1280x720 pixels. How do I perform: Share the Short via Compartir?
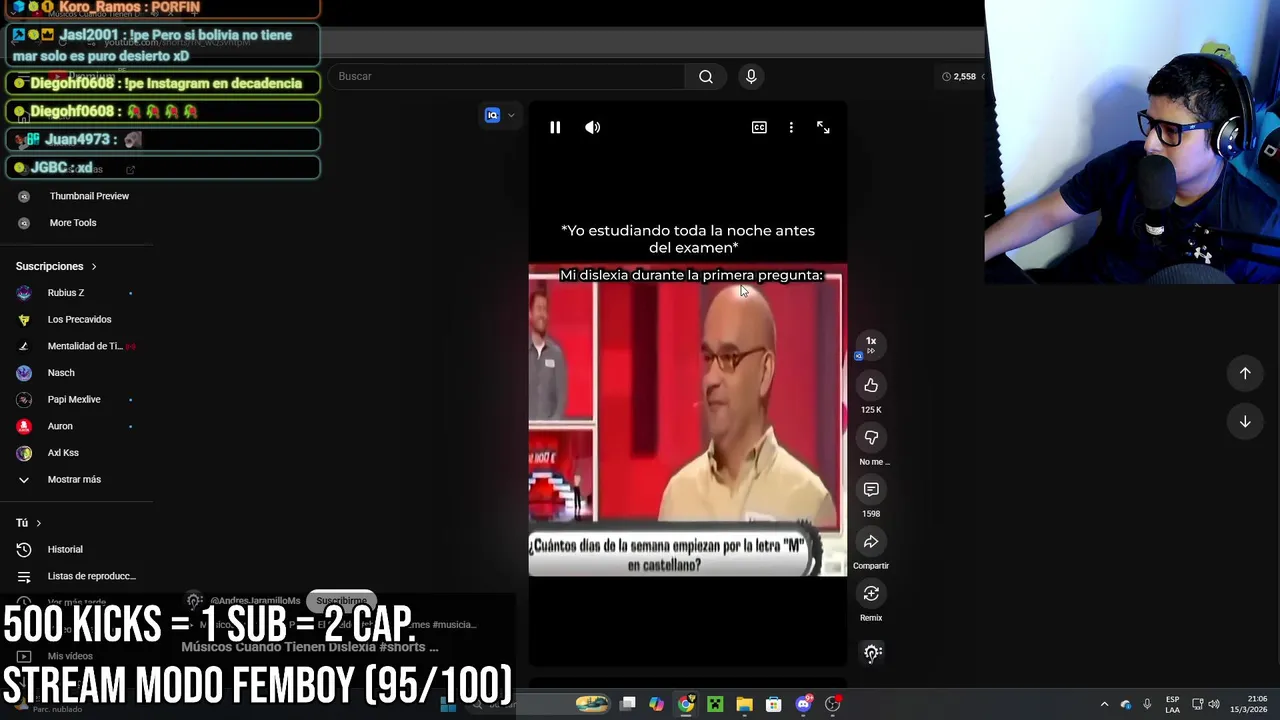pyautogui.click(x=871, y=542)
